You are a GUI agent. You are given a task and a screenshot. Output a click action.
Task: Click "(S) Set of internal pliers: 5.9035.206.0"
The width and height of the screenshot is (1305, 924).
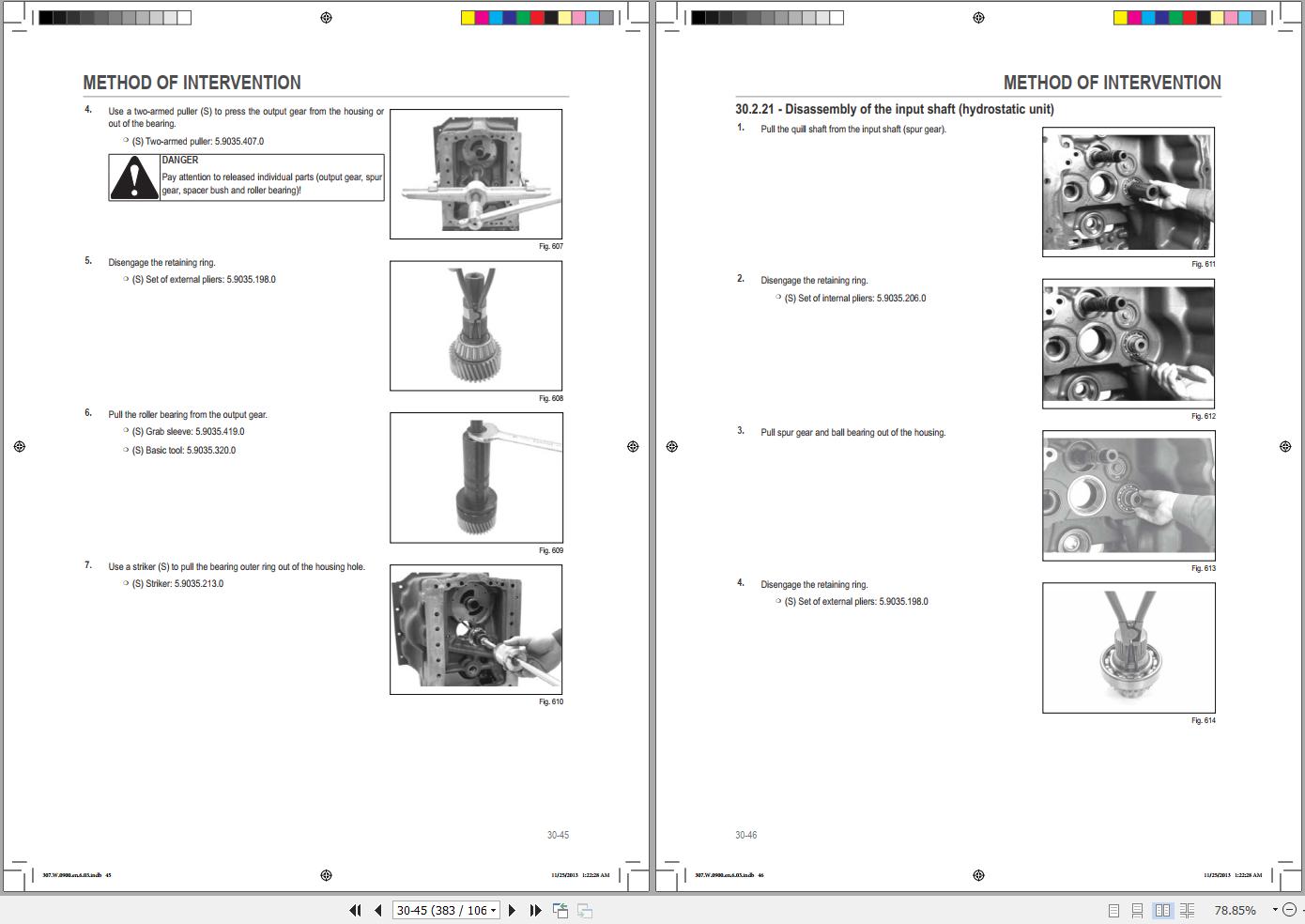855,299
